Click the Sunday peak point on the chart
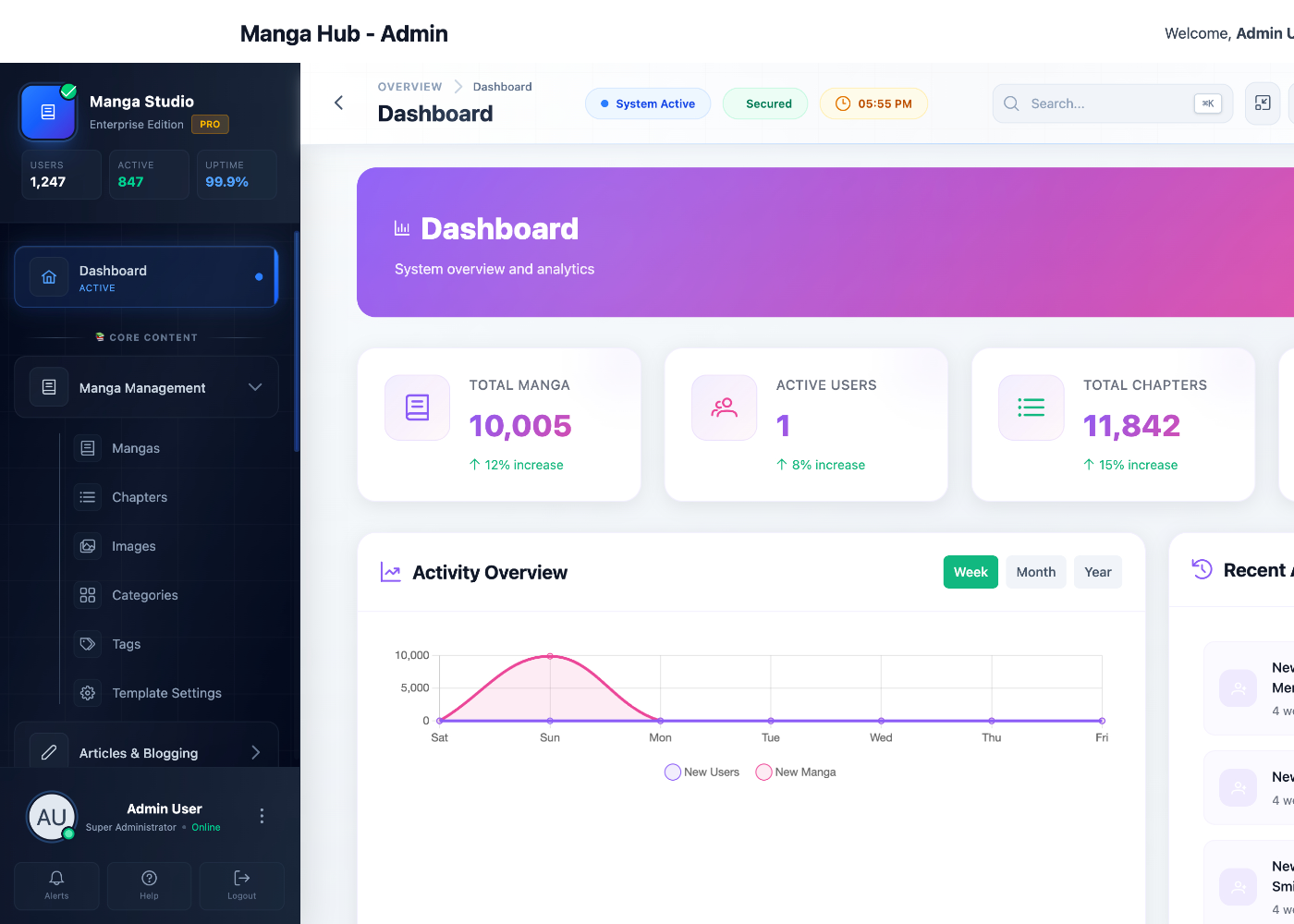The image size is (1294, 924). [x=550, y=656]
